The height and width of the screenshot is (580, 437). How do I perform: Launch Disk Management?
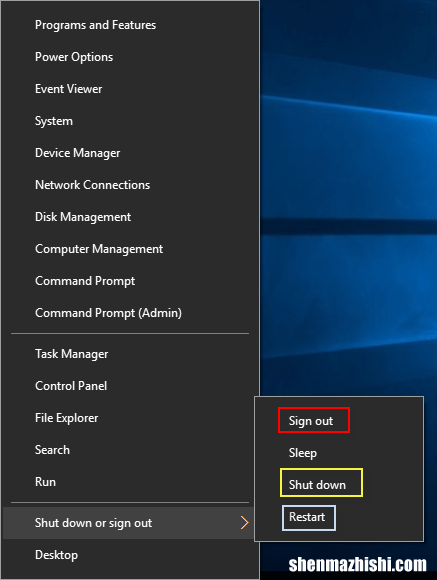point(130,217)
